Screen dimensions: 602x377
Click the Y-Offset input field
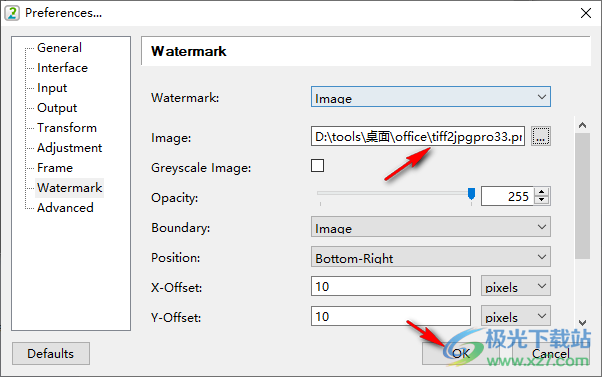tap(391, 316)
